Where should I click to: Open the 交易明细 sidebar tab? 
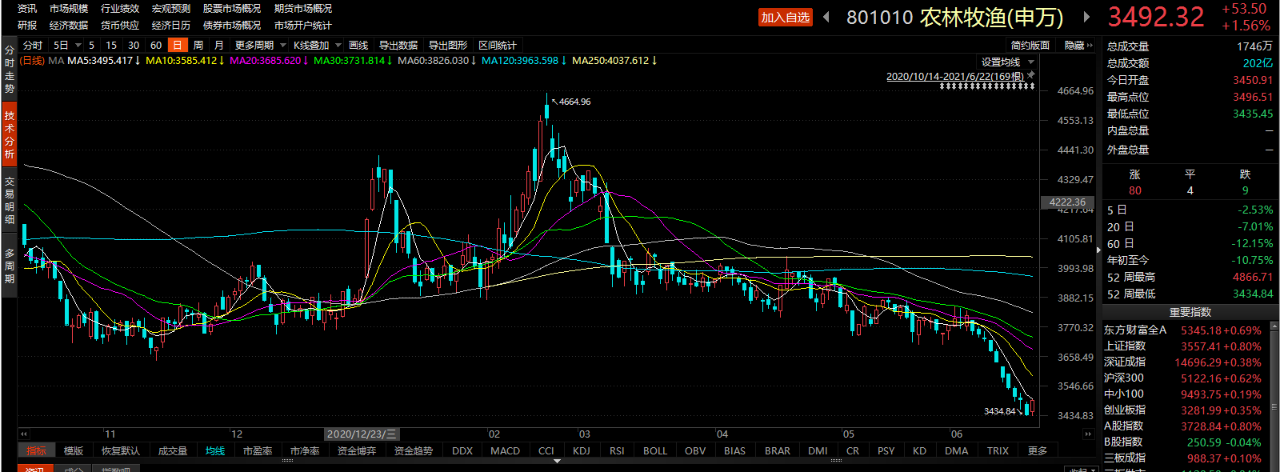coord(9,200)
